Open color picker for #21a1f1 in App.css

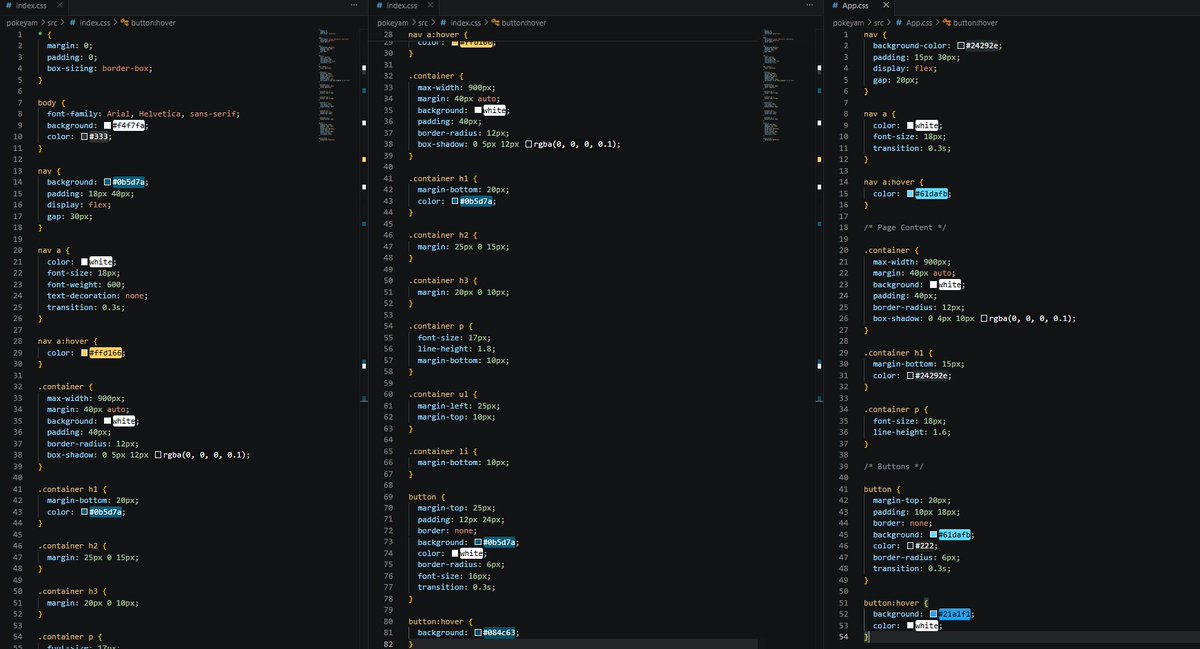point(934,614)
